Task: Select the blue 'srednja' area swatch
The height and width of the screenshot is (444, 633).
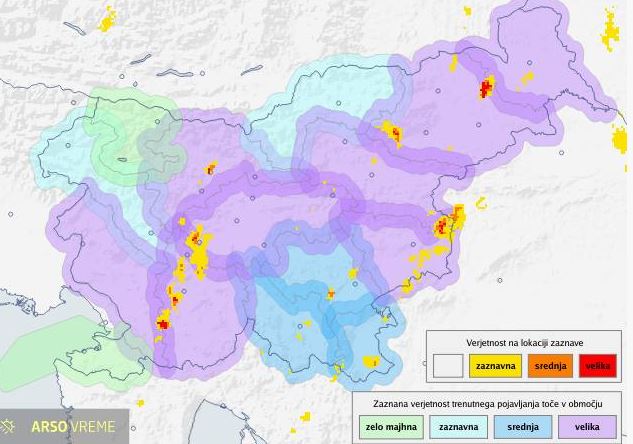Action: click(523, 428)
